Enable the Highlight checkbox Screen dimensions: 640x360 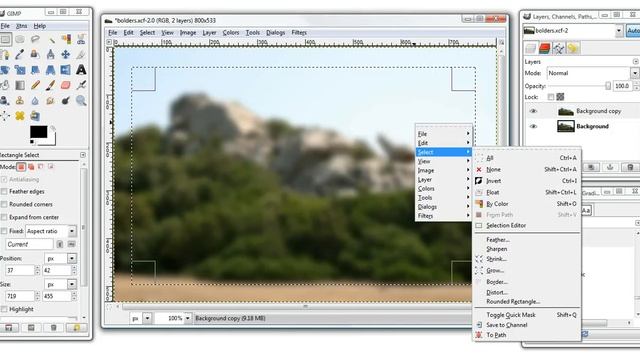[x=4, y=309]
